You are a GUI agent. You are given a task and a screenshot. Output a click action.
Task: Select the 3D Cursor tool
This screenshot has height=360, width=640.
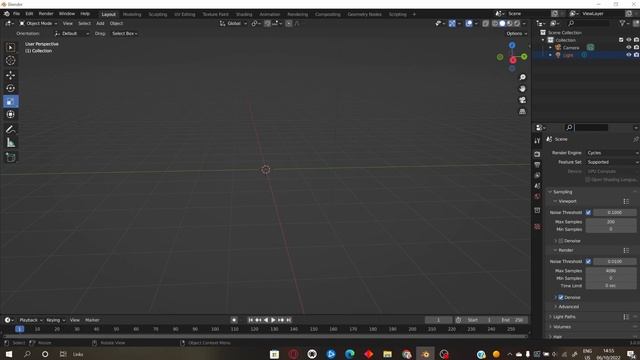11,60
